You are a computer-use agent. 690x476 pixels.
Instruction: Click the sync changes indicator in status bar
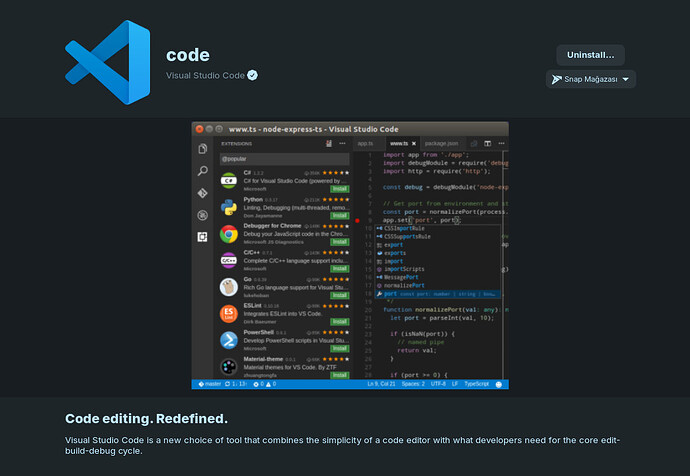click(x=236, y=384)
